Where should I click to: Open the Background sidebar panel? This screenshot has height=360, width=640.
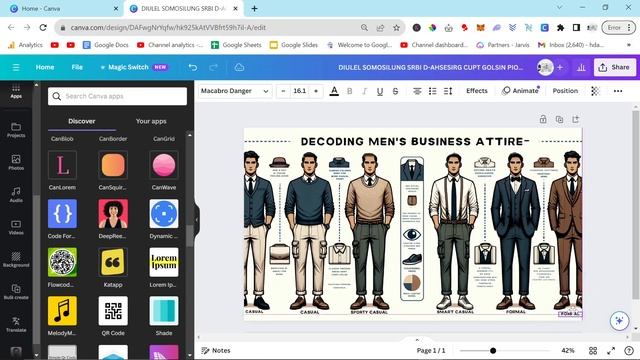pyautogui.click(x=16, y=260)
